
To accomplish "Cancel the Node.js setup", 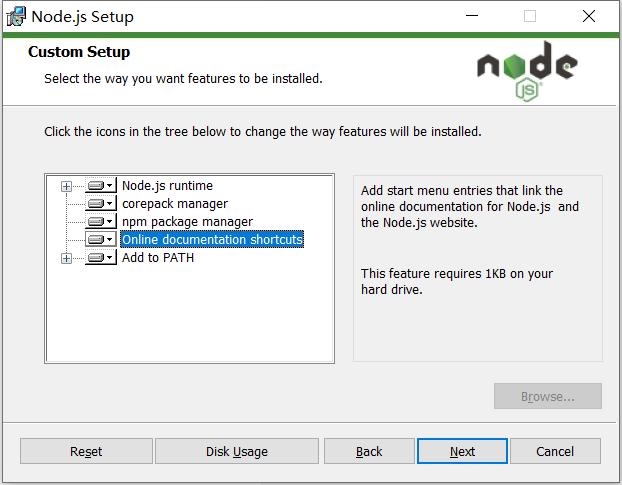I will click(555, 451).
